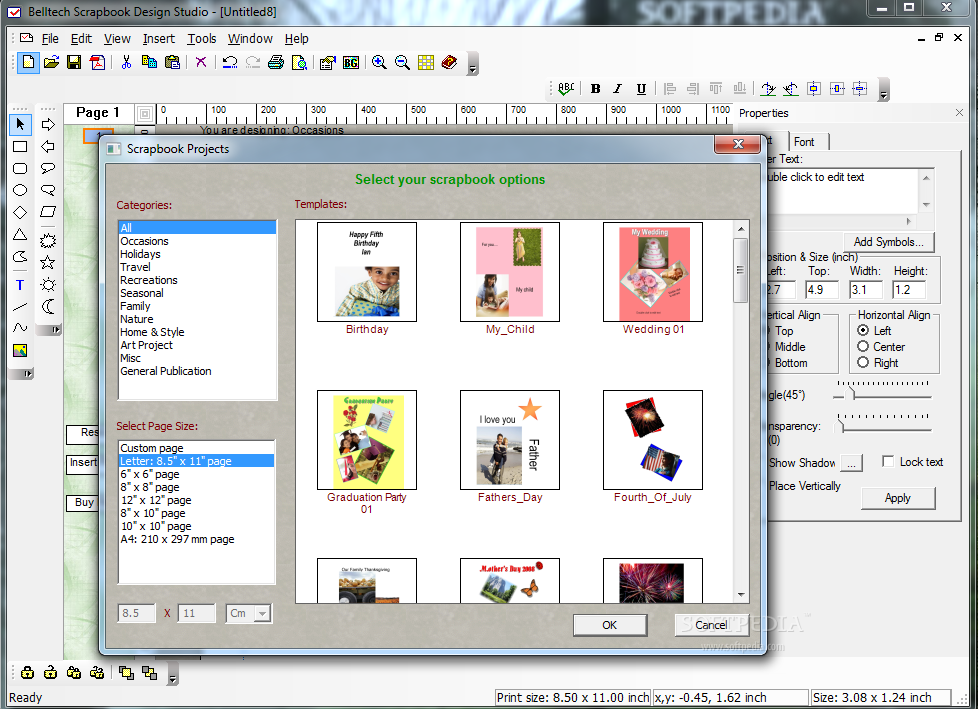Click the Paste clipboard icon
978x709 pixels.
click(x=172, y=62)
